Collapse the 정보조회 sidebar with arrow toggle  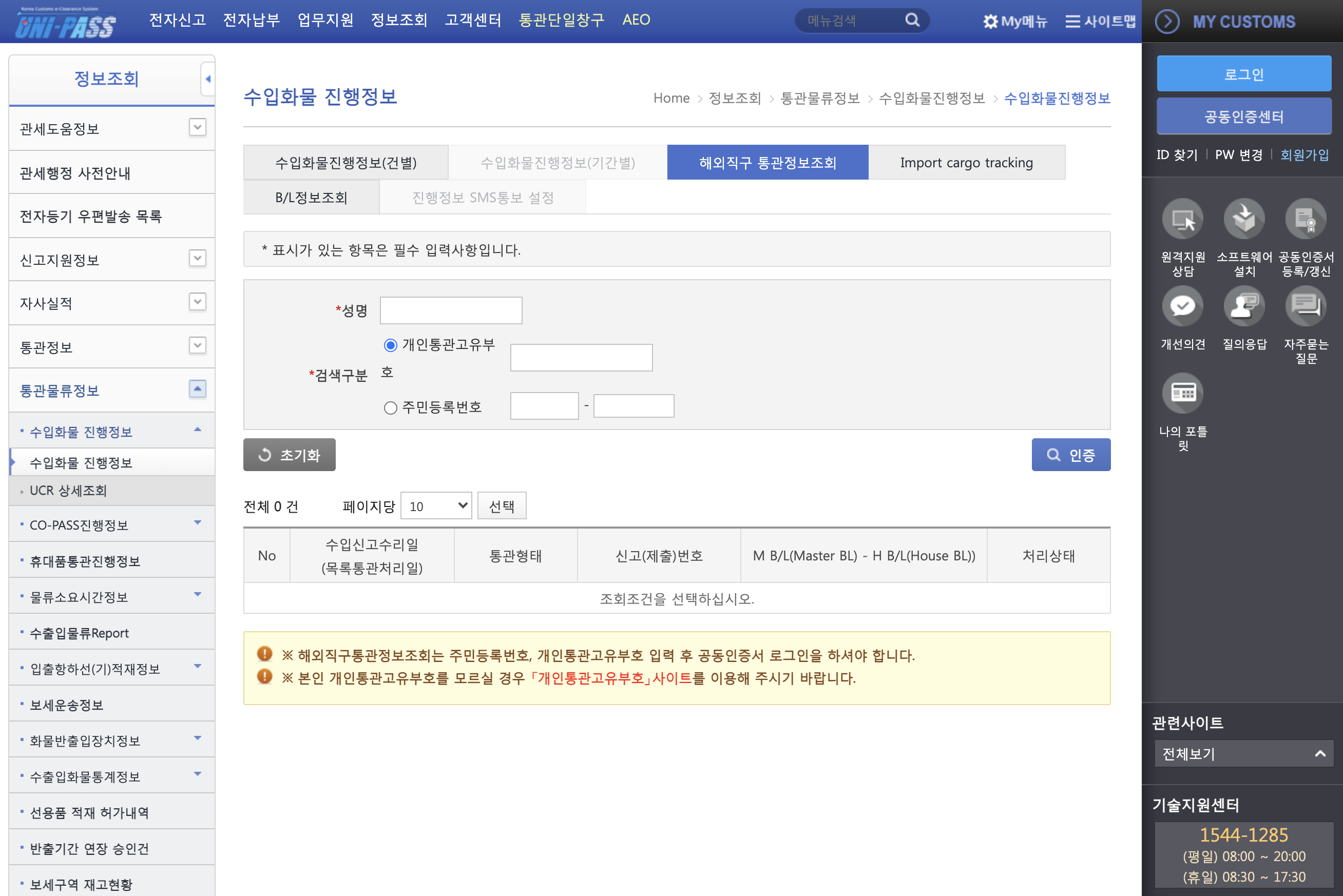click(x=207, y=79)
